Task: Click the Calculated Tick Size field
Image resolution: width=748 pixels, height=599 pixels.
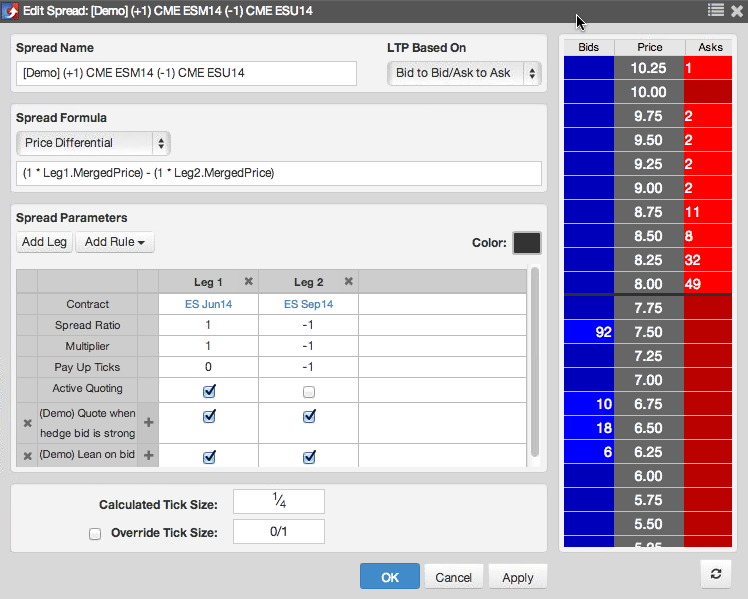Action: [x=279, y=501]
